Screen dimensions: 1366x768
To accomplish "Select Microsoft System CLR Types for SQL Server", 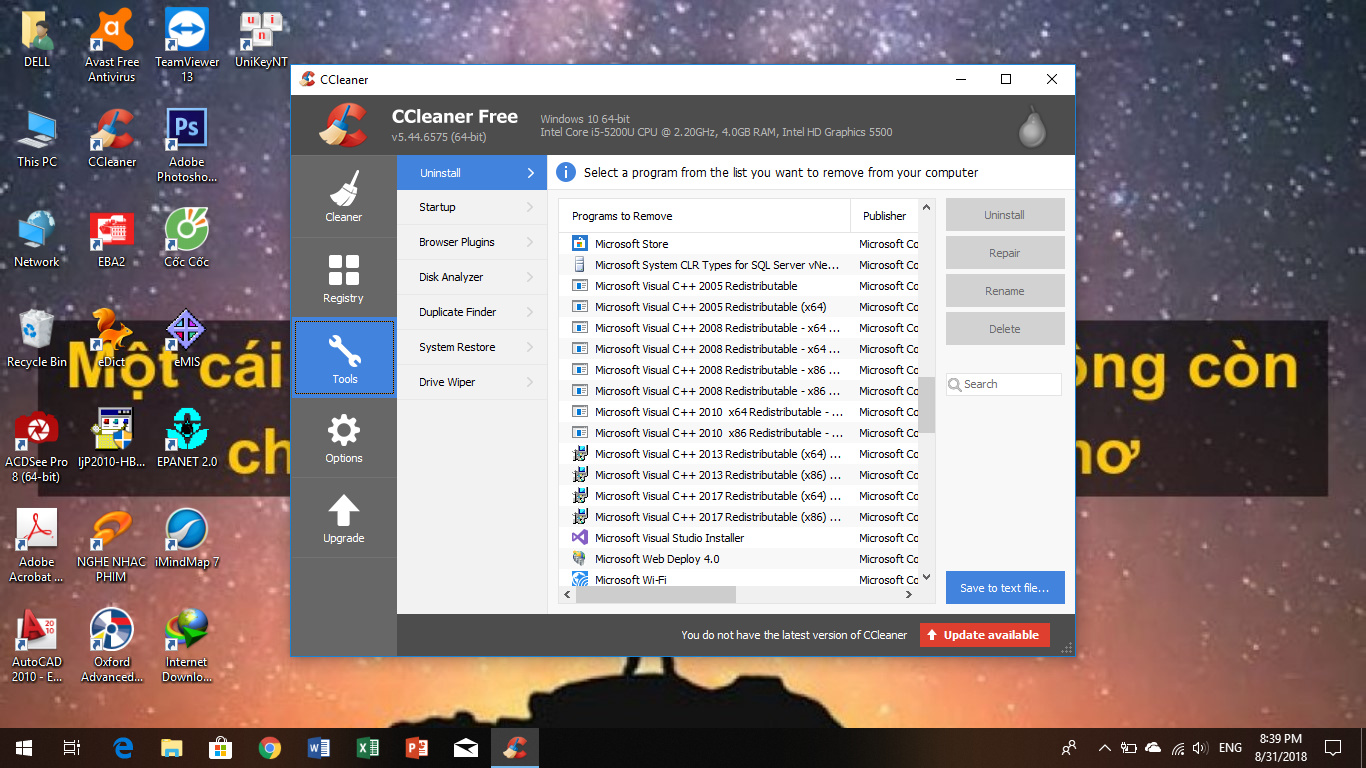I will (x=739, y=265).
